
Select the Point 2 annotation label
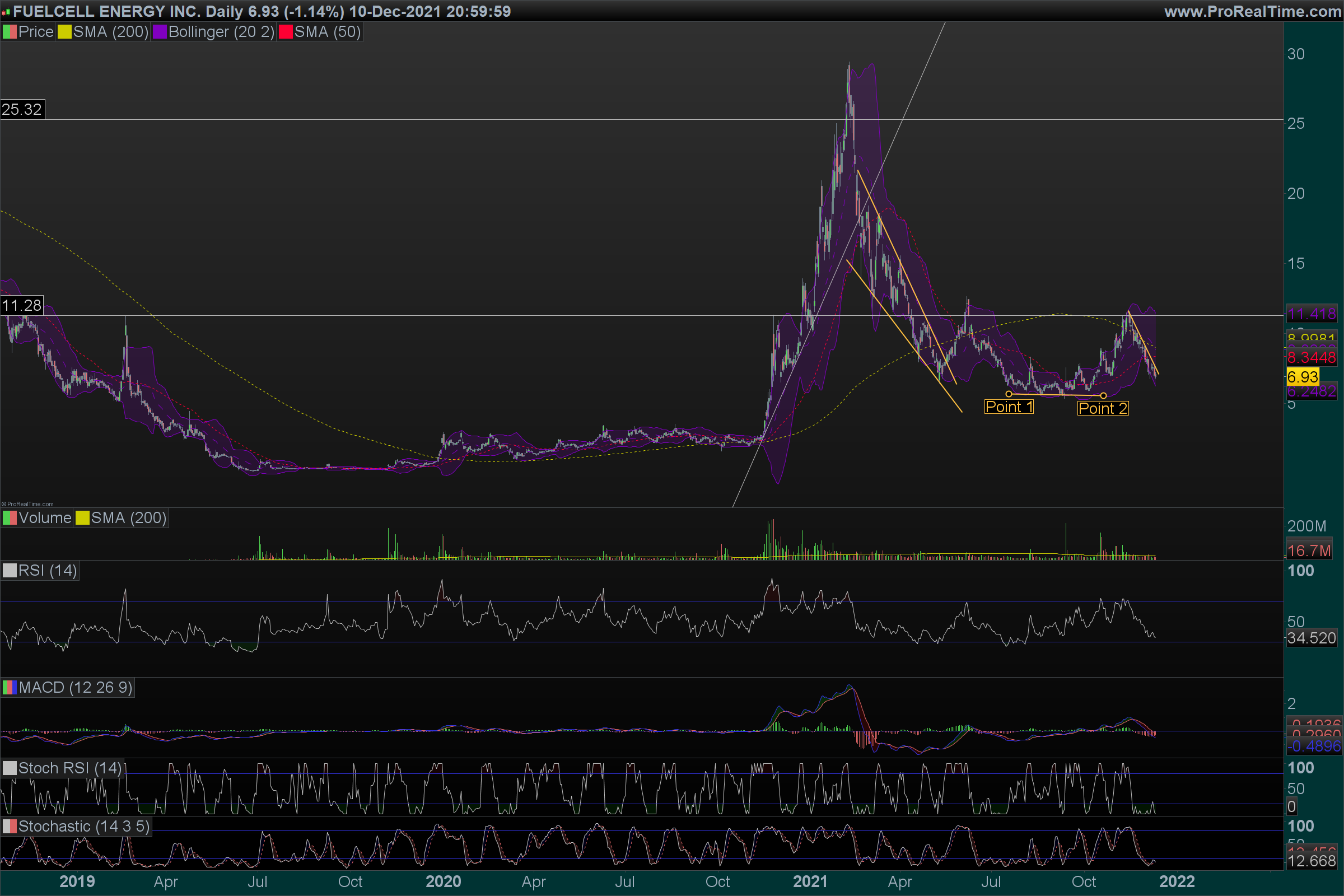tap(1102, 409)
